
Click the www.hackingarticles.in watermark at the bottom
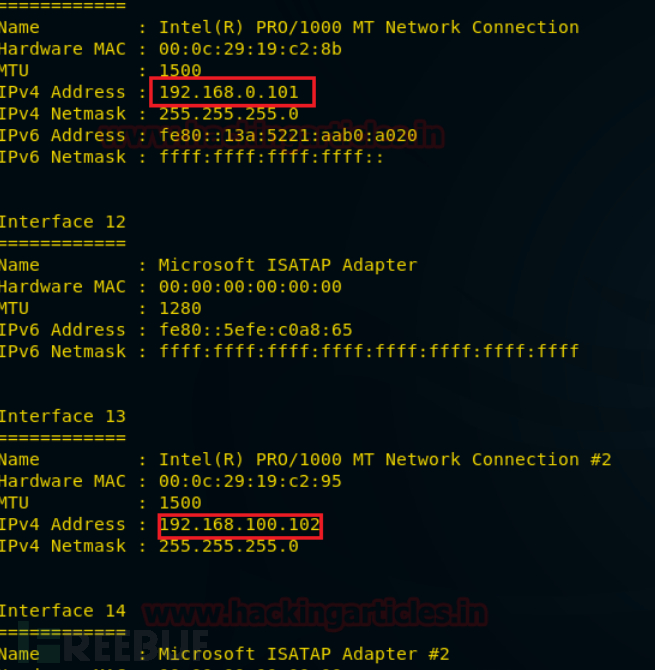coord(315,614)
